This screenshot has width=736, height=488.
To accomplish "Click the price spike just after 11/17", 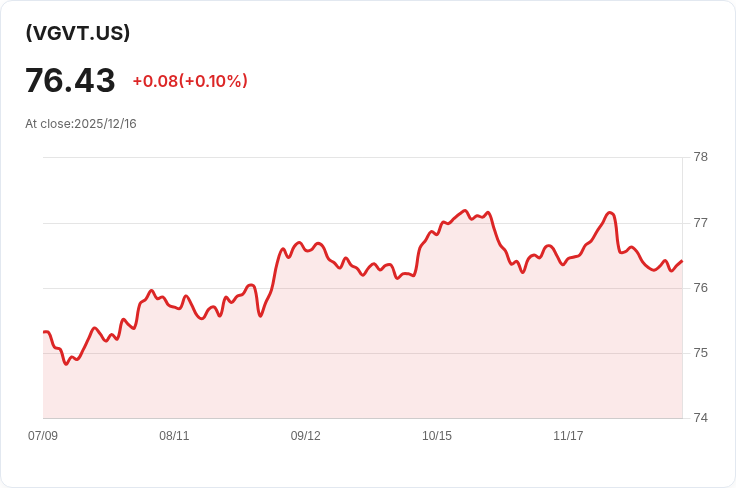I will (x=610, y=213).
